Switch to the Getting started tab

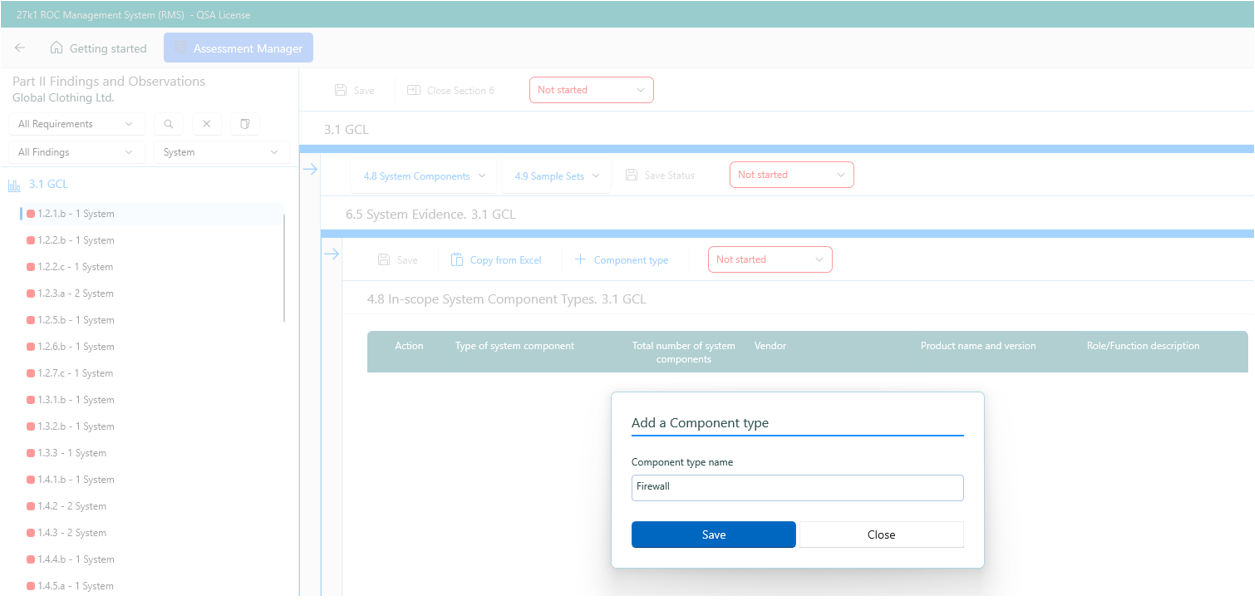coord(98,48)
